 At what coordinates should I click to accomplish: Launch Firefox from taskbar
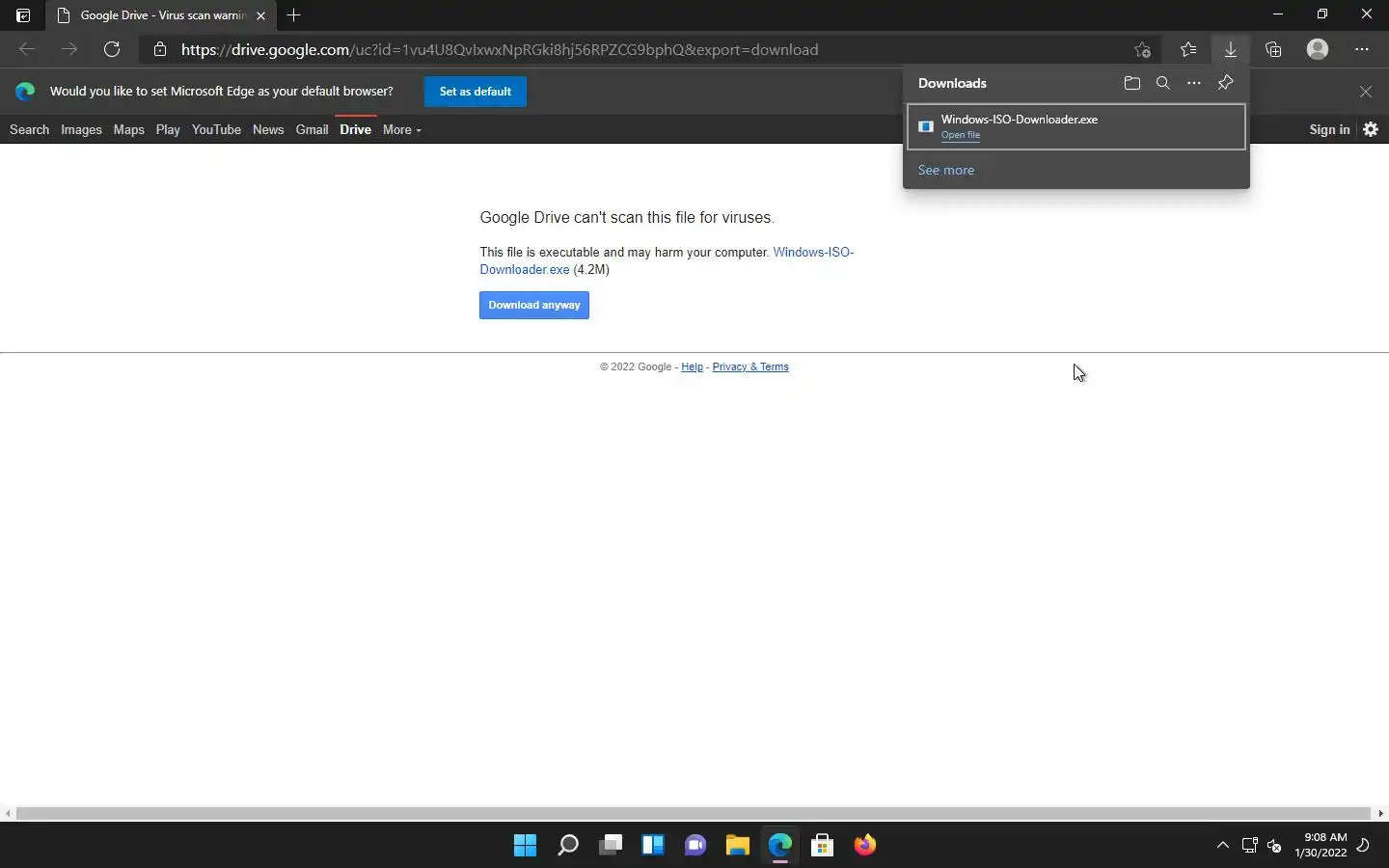tap(865, 845)
